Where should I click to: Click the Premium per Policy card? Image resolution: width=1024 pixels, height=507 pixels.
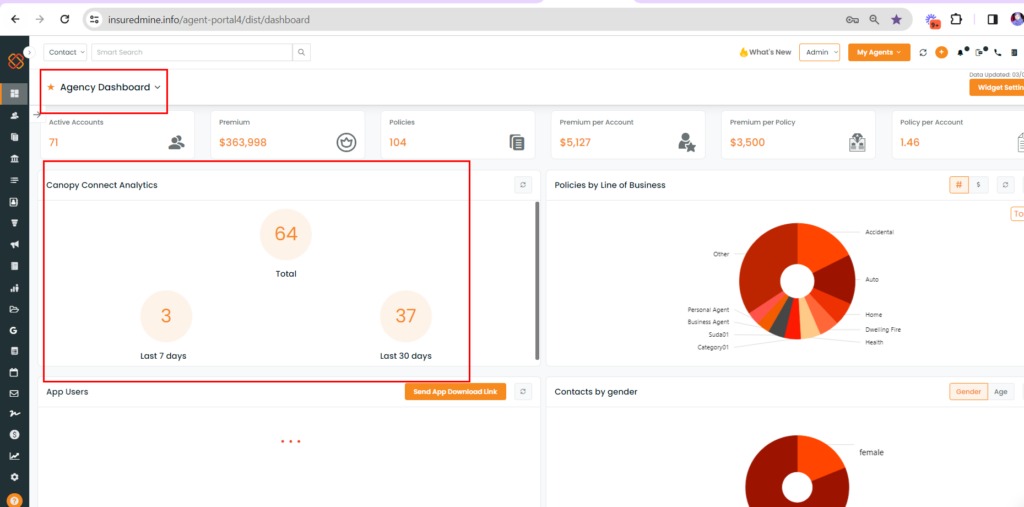click(x=798, y=135)
